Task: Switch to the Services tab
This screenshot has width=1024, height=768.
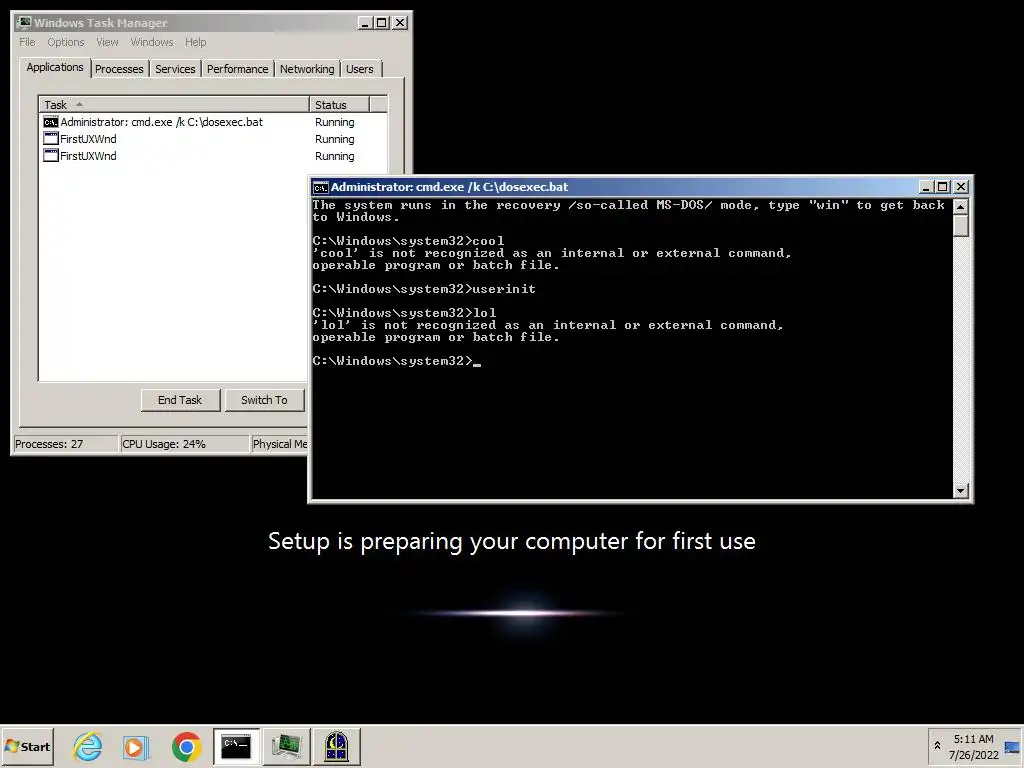Action: click(175, 69)
